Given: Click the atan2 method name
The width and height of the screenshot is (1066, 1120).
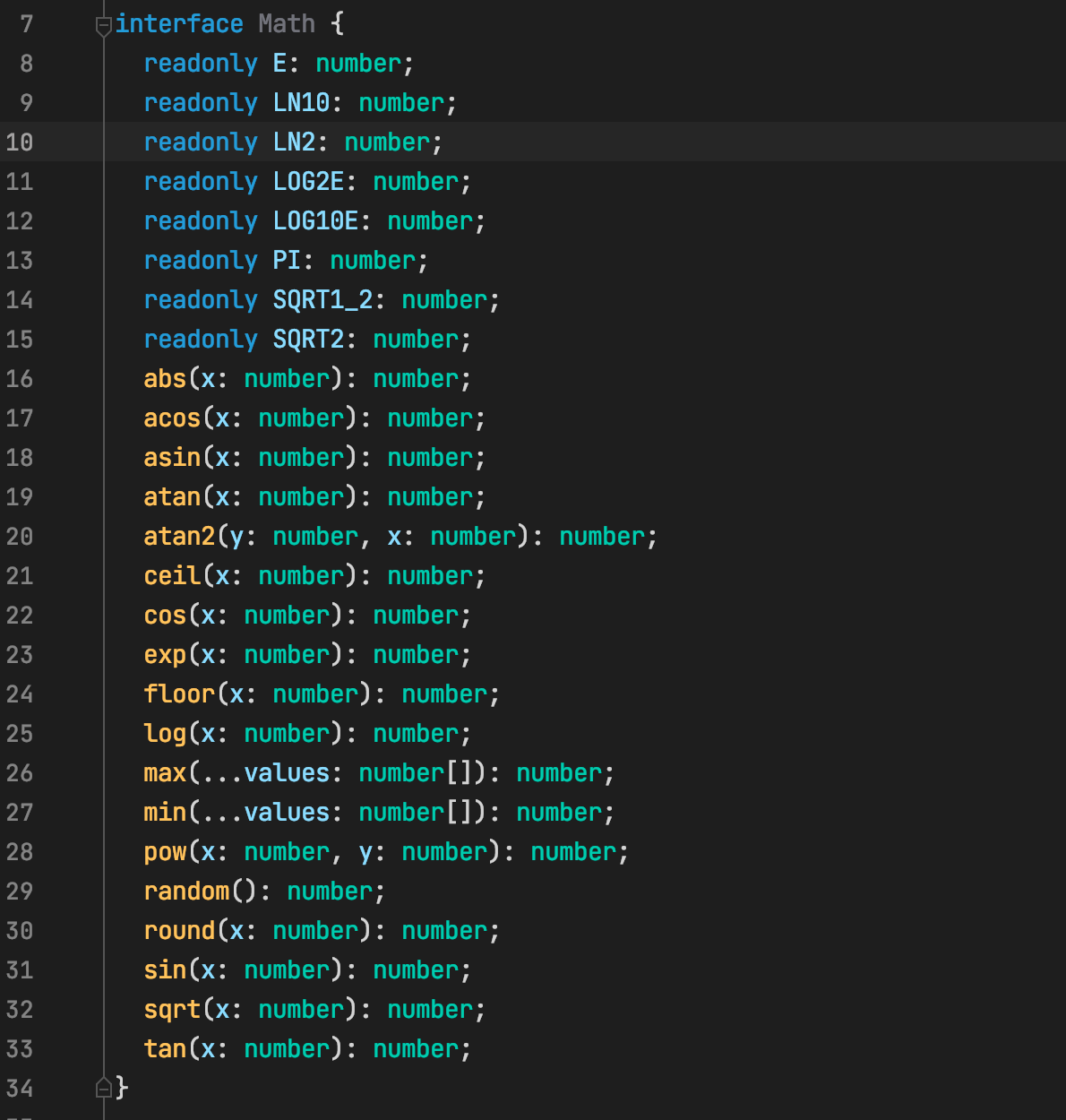Looking at the screenshot, I should point(177,536).
